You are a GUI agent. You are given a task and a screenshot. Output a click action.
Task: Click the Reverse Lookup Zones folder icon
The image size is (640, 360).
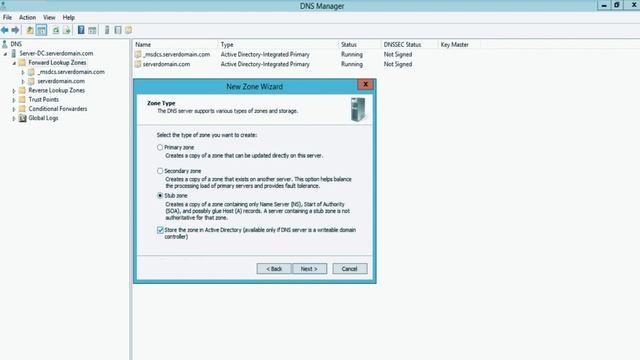pyautogui.click(x=22, y=90)
